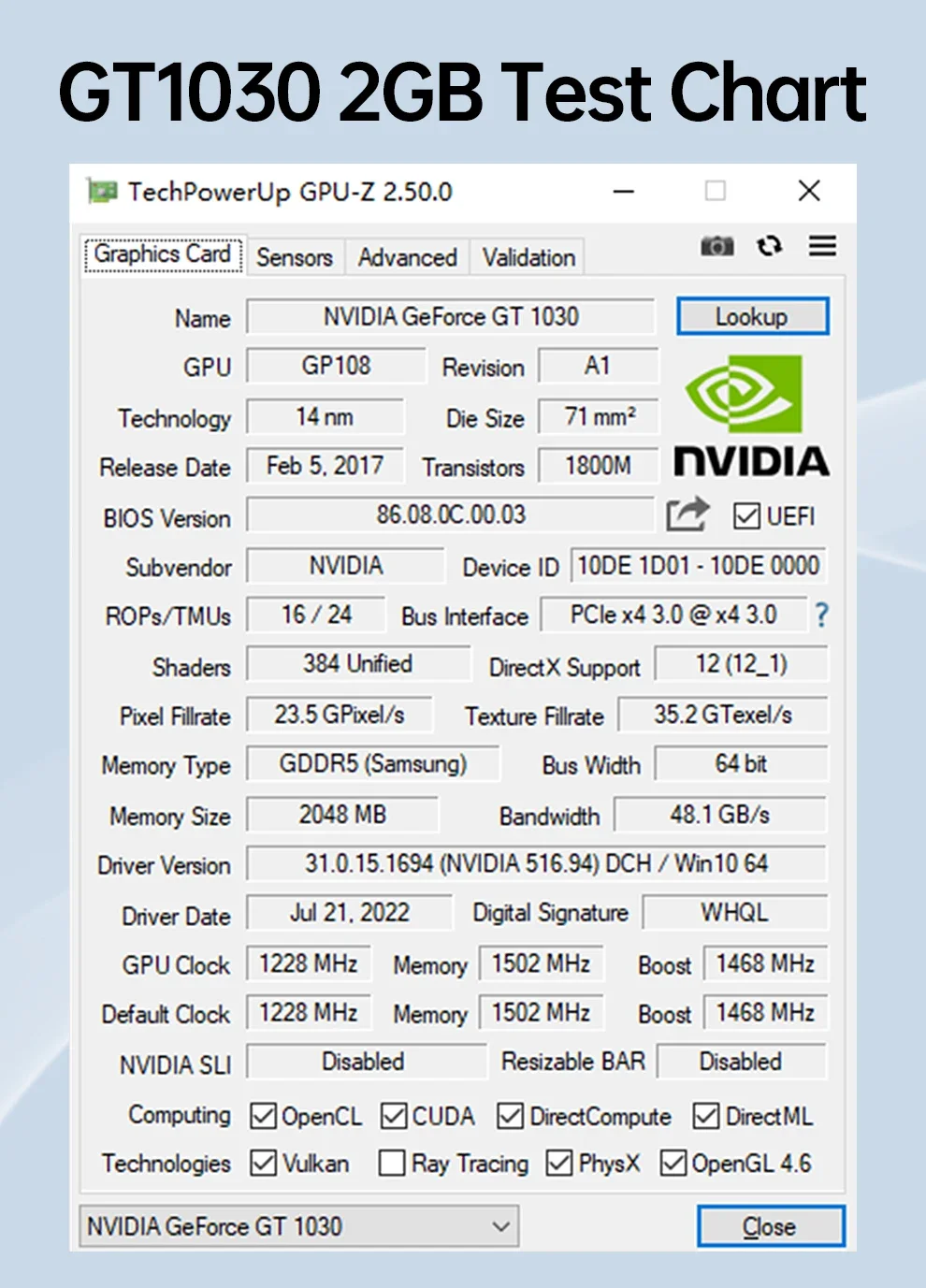Toggle the DirectML checkbox
The width and height of the screenshot is (926, 1288).
tap(706, 1116)
